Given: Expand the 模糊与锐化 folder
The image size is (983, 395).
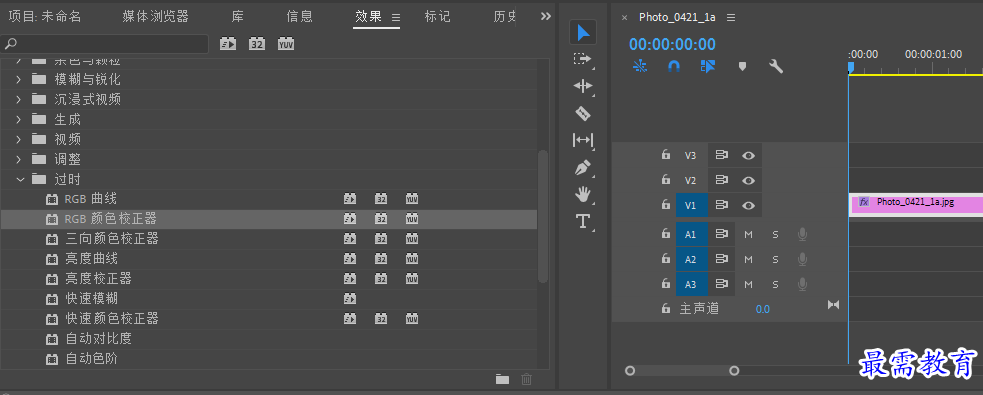Looking at the screenshot, I should click(x=19, y=80).
